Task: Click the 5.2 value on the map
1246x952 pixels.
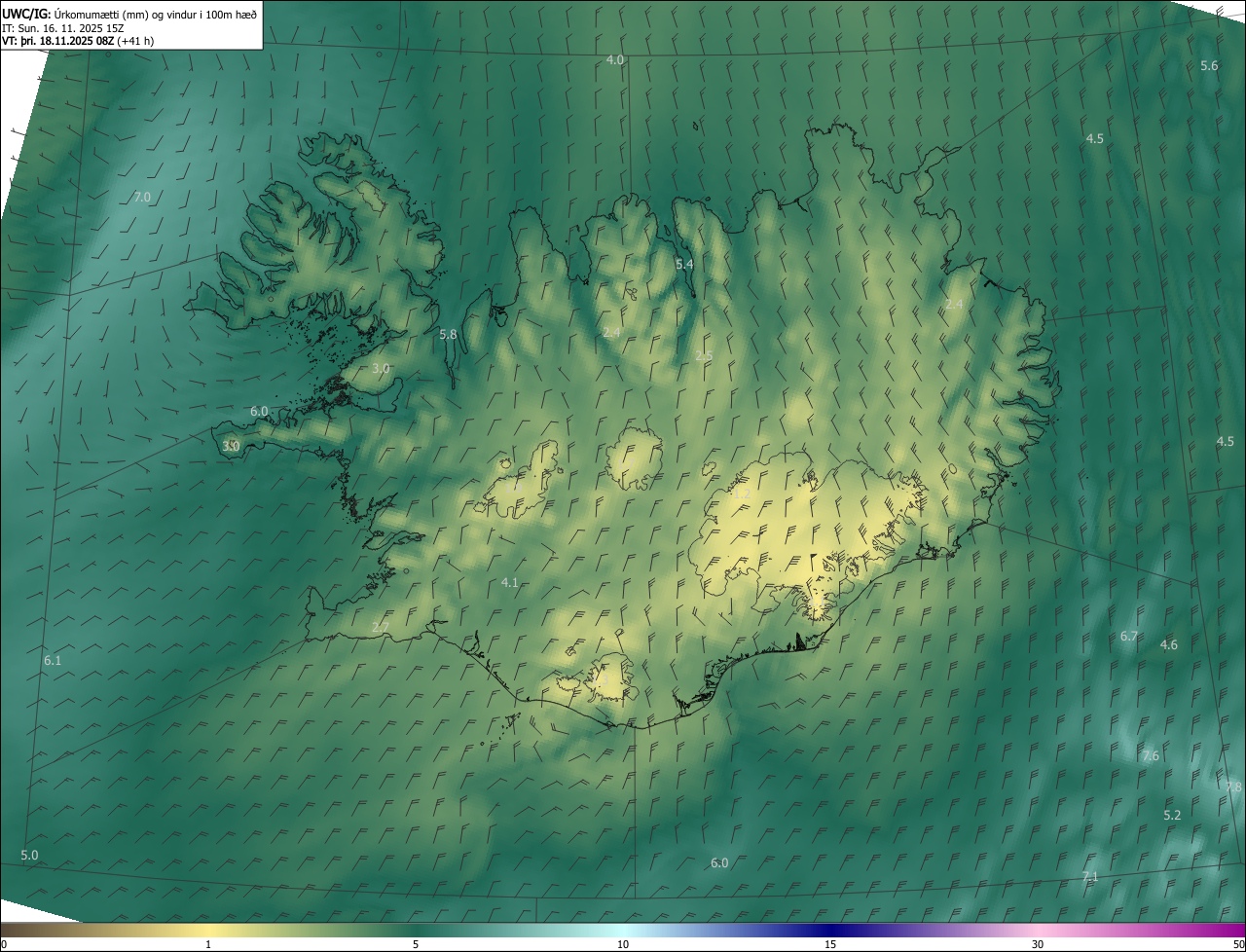Action: [1172, 816]
